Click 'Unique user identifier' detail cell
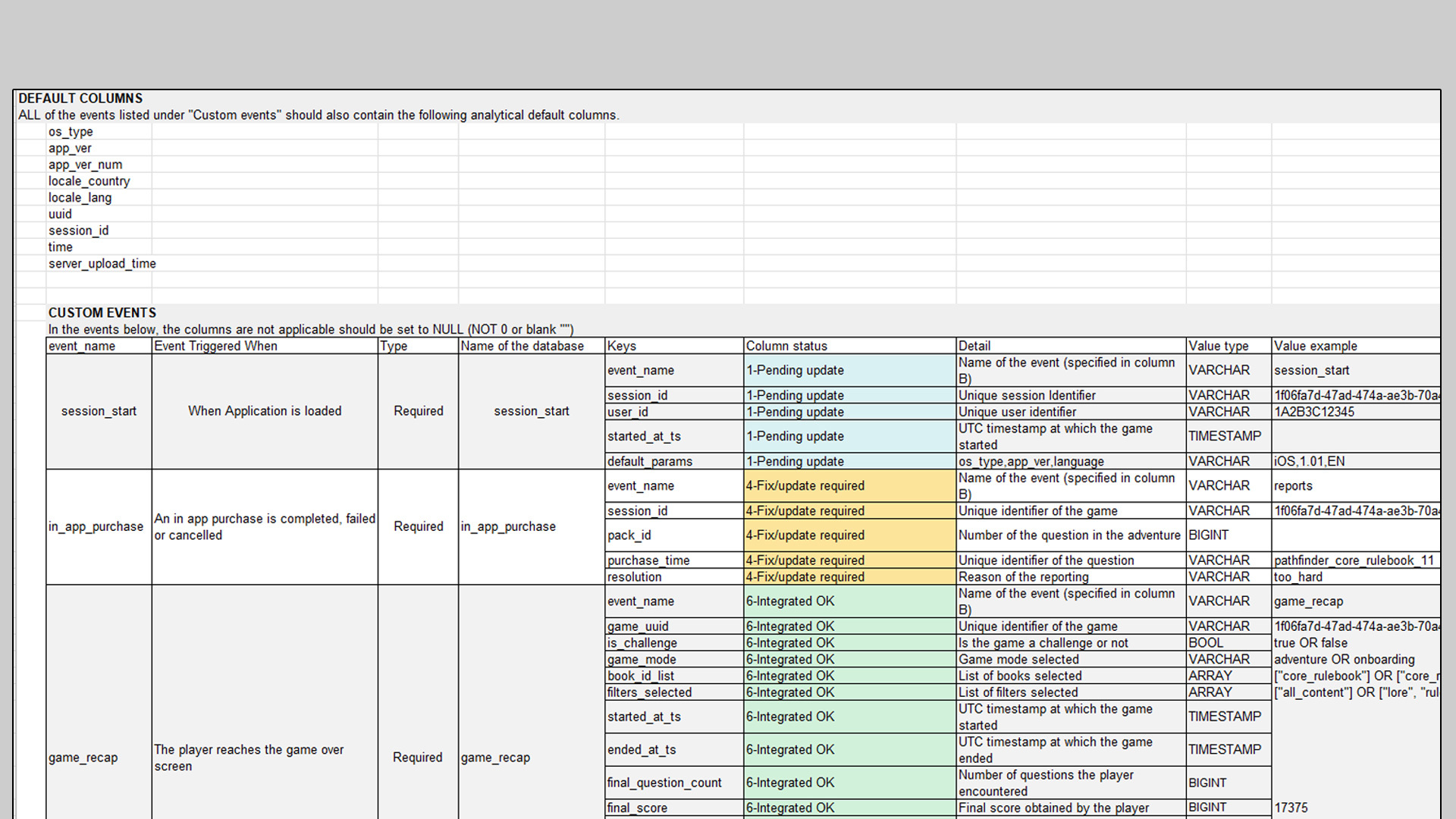This screenshot has width=1456, height=819. pyautogui.click(x=1071, y=412)
